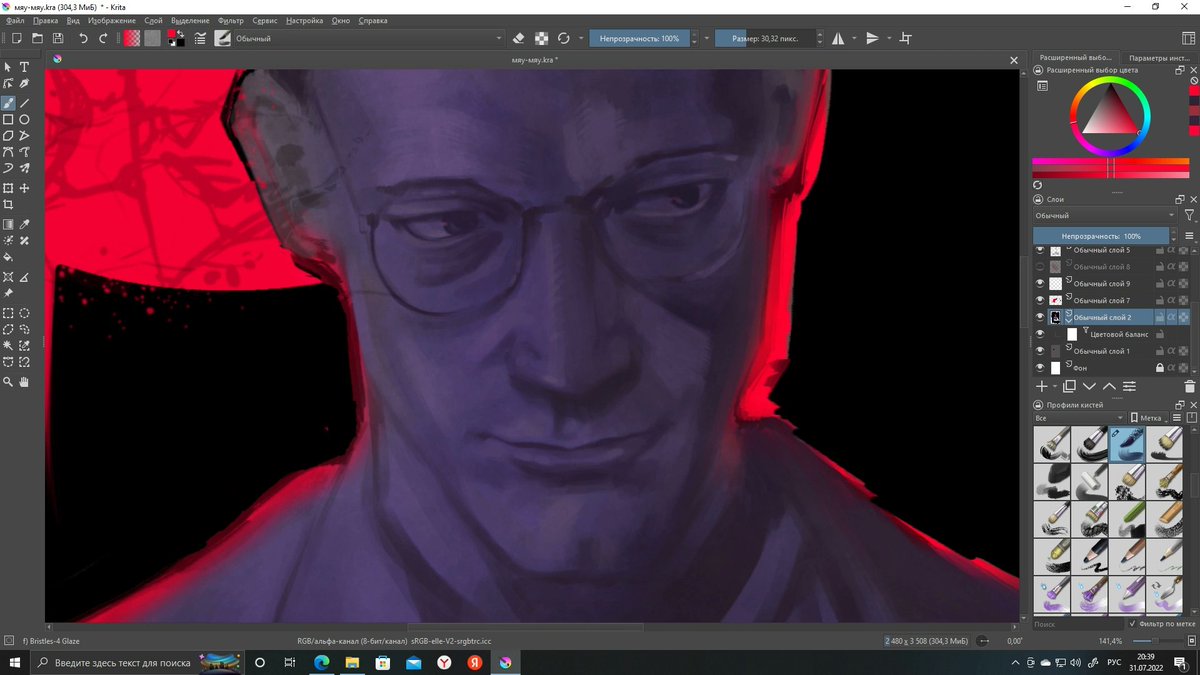The height and width of the screenshot is (675, 1200).
Task: Duplicate the current layer
Action: (x=1069, y=386)
